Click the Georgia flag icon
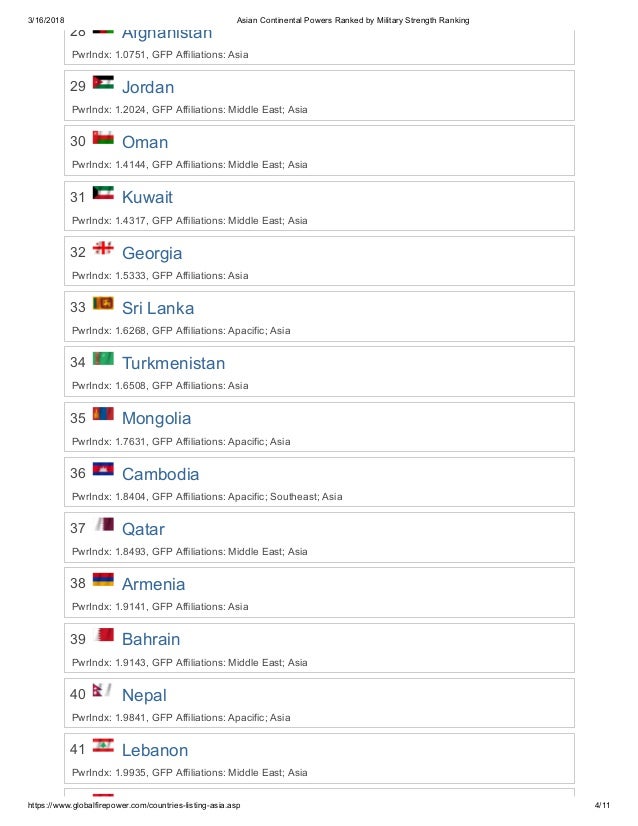Image resolution: width=638 pixels, height=826 pixels. coord(103,248)
